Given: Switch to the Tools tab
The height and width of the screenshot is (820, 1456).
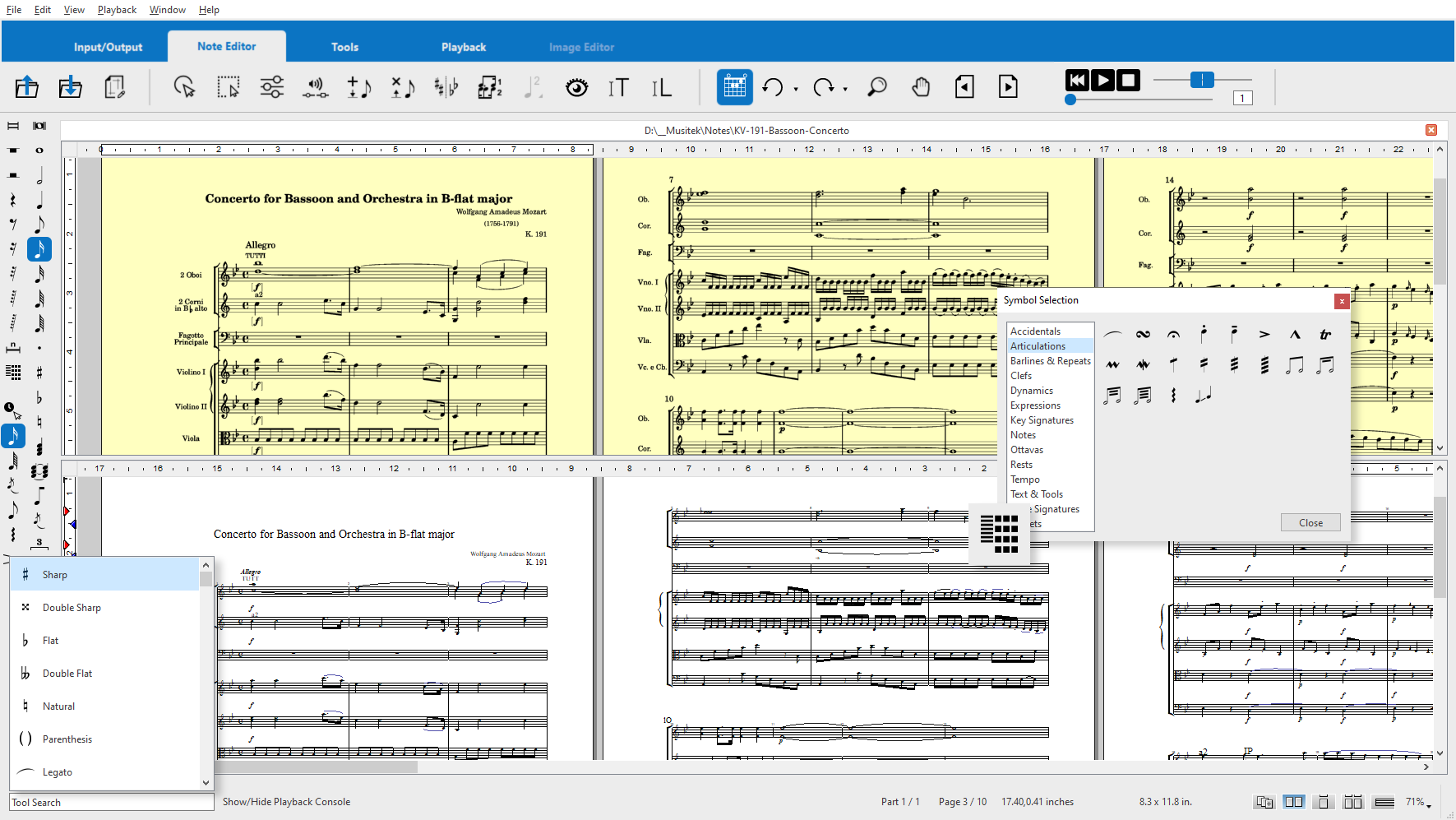Looking at the screenshot, I should [344, 47].
